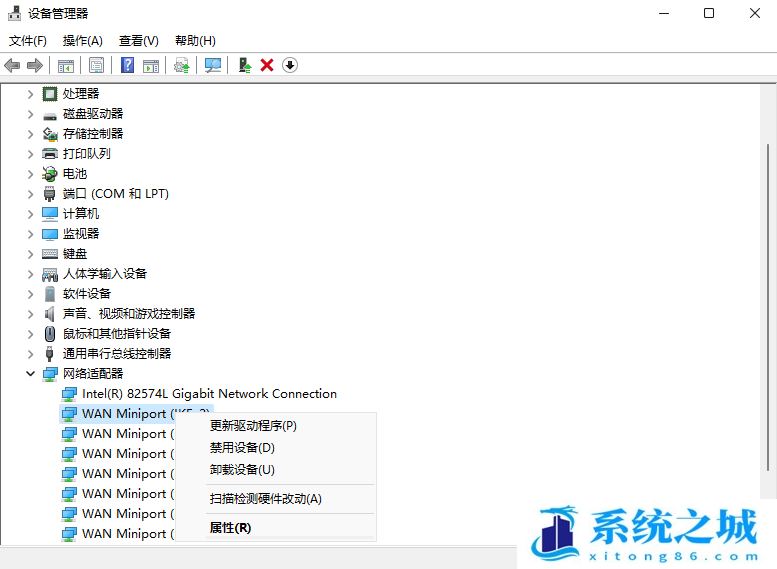Click the vertical scrollbar of device list
This screenshot has width=777, height=569.
click(x=768, y=300)
